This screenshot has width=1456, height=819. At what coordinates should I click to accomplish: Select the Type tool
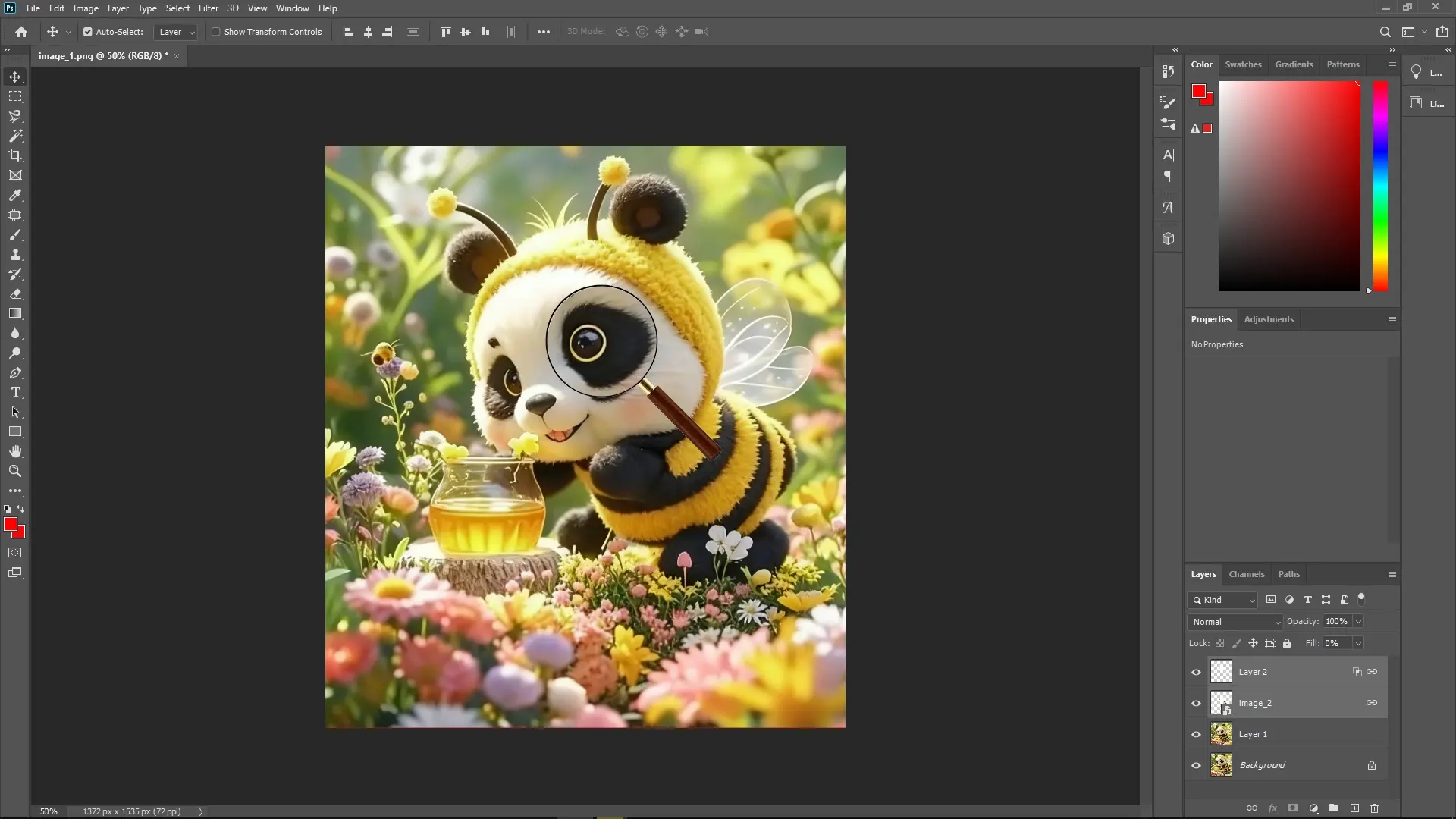15,393
